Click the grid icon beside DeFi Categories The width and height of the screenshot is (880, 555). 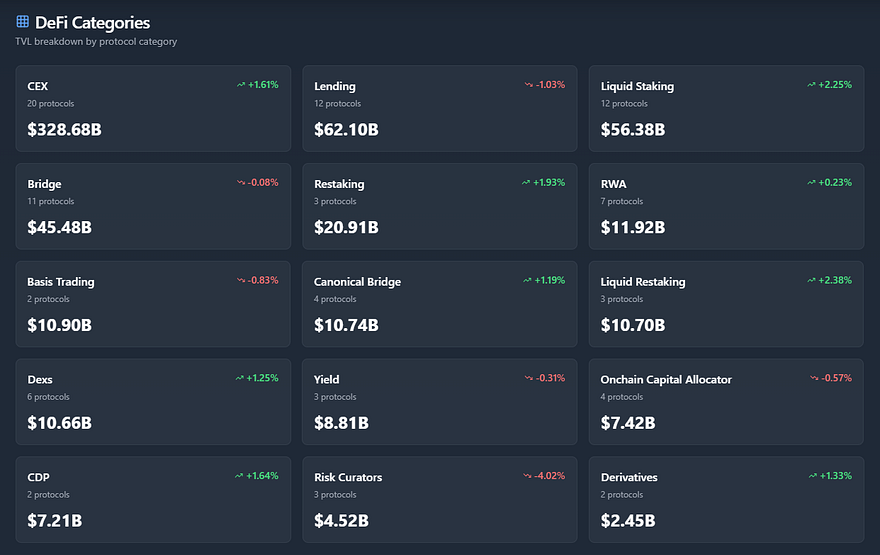point(23,22)
